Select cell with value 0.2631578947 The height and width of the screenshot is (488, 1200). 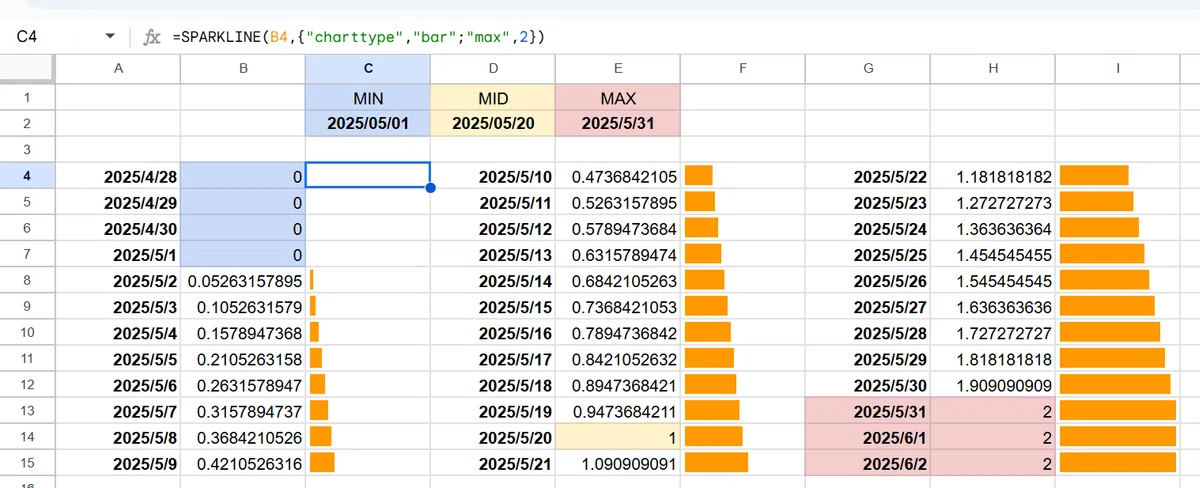tap(243, 384)
